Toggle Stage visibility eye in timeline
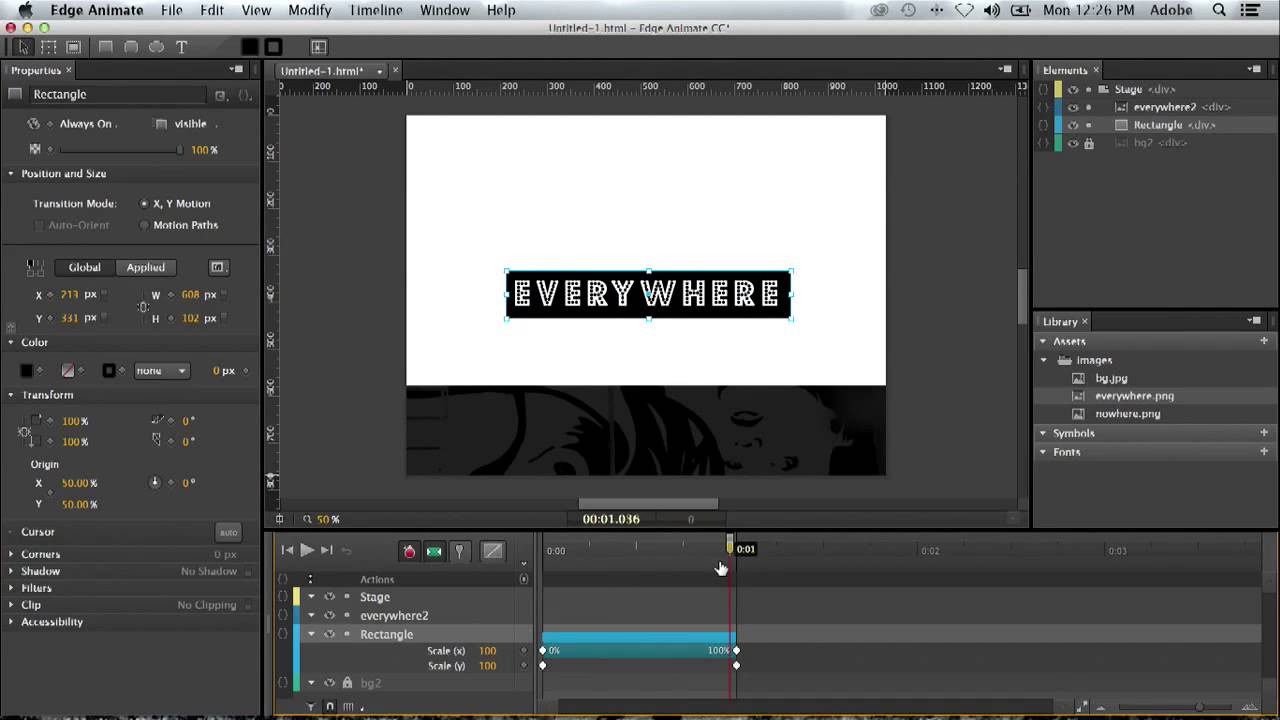Viewport: 1280px width, 720px height. pos(329,597)
